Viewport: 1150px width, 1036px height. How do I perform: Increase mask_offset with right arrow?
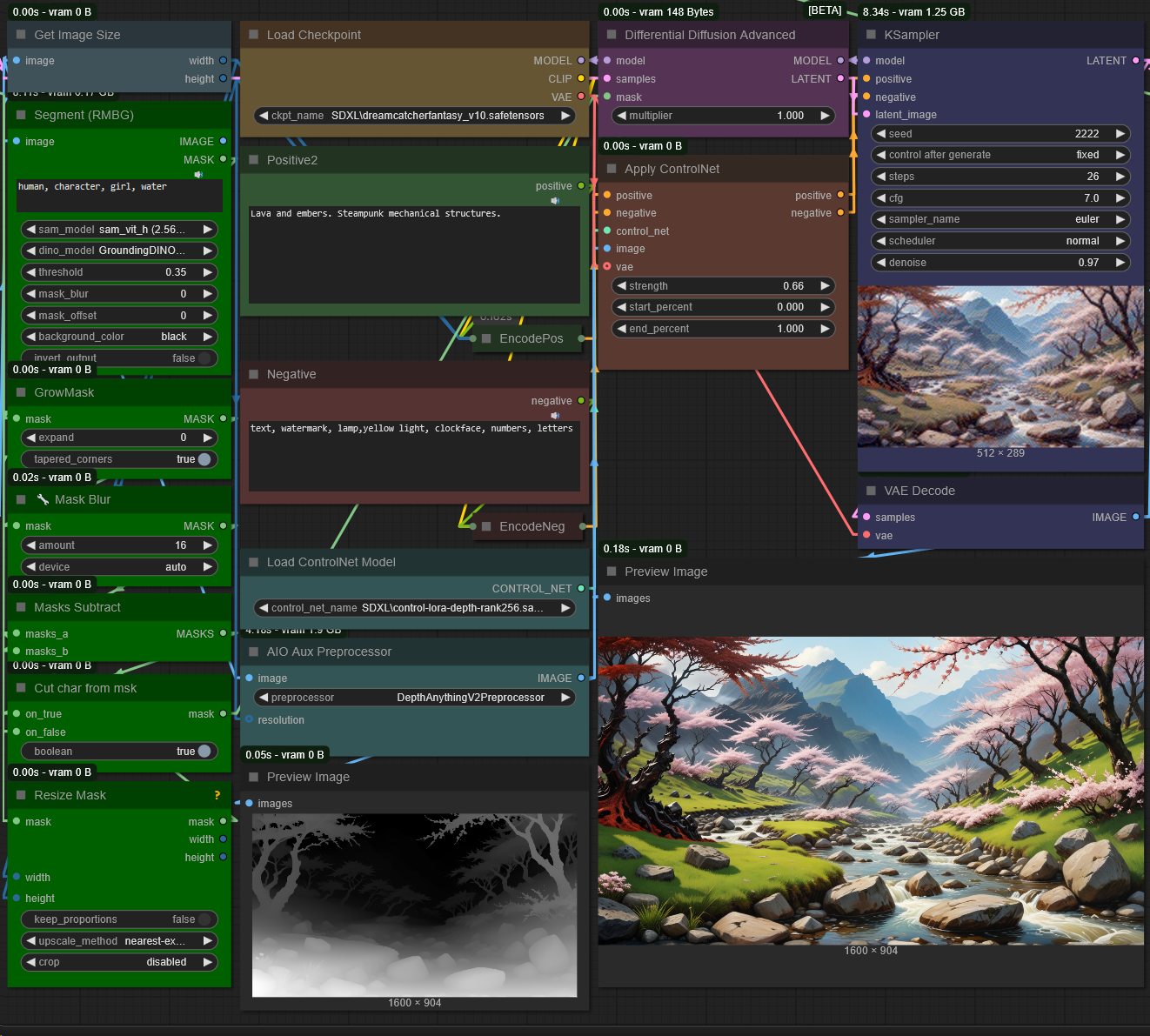(208, 316)
